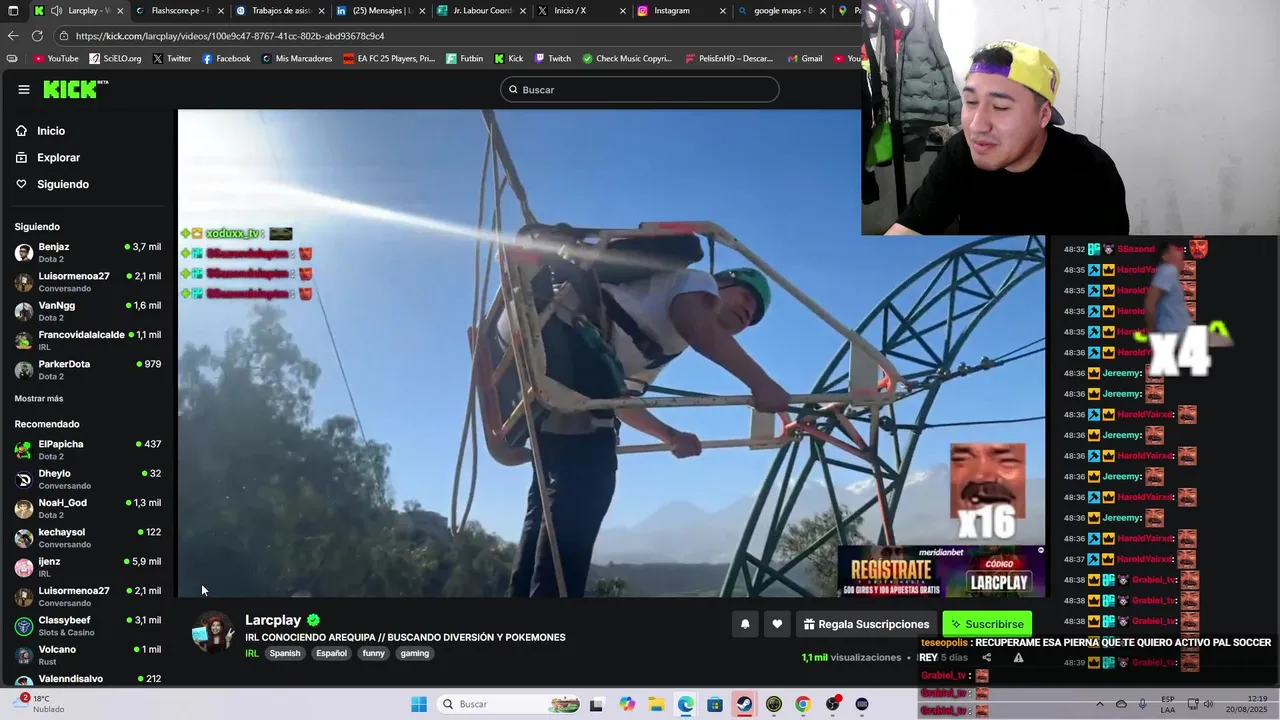This screenshot has width=1280, height=720.
Task: Click the Spanish tag
Action: click(285, 654)
